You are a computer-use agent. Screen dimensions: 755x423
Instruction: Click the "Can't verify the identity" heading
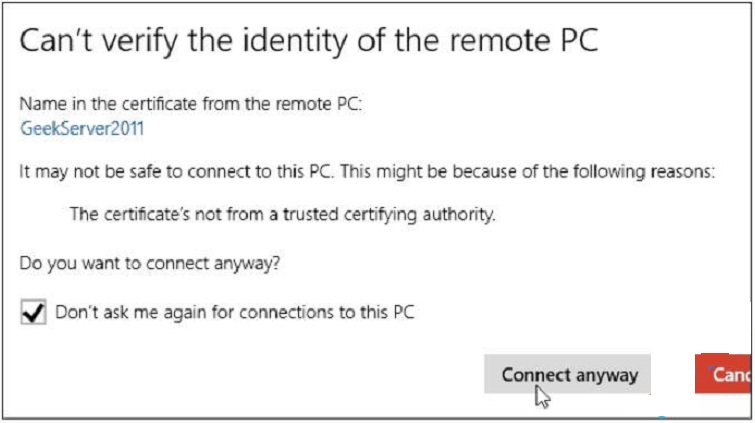pyautogui.click(x=308, y=41)
